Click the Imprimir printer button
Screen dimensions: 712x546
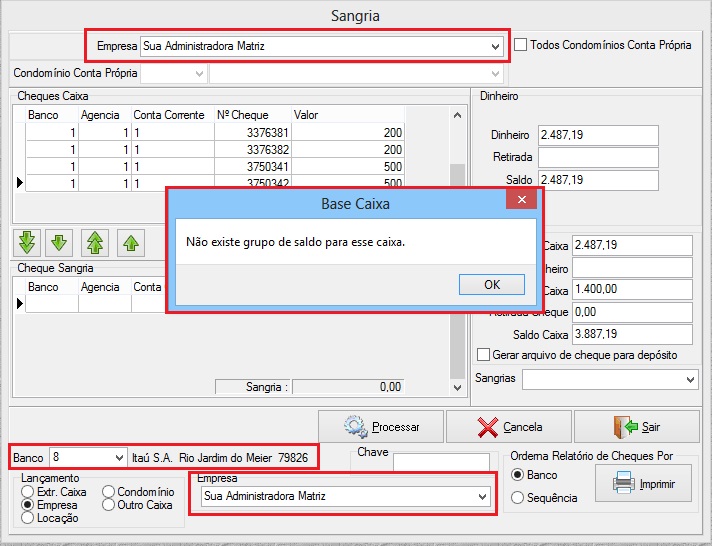coord(643,485)
